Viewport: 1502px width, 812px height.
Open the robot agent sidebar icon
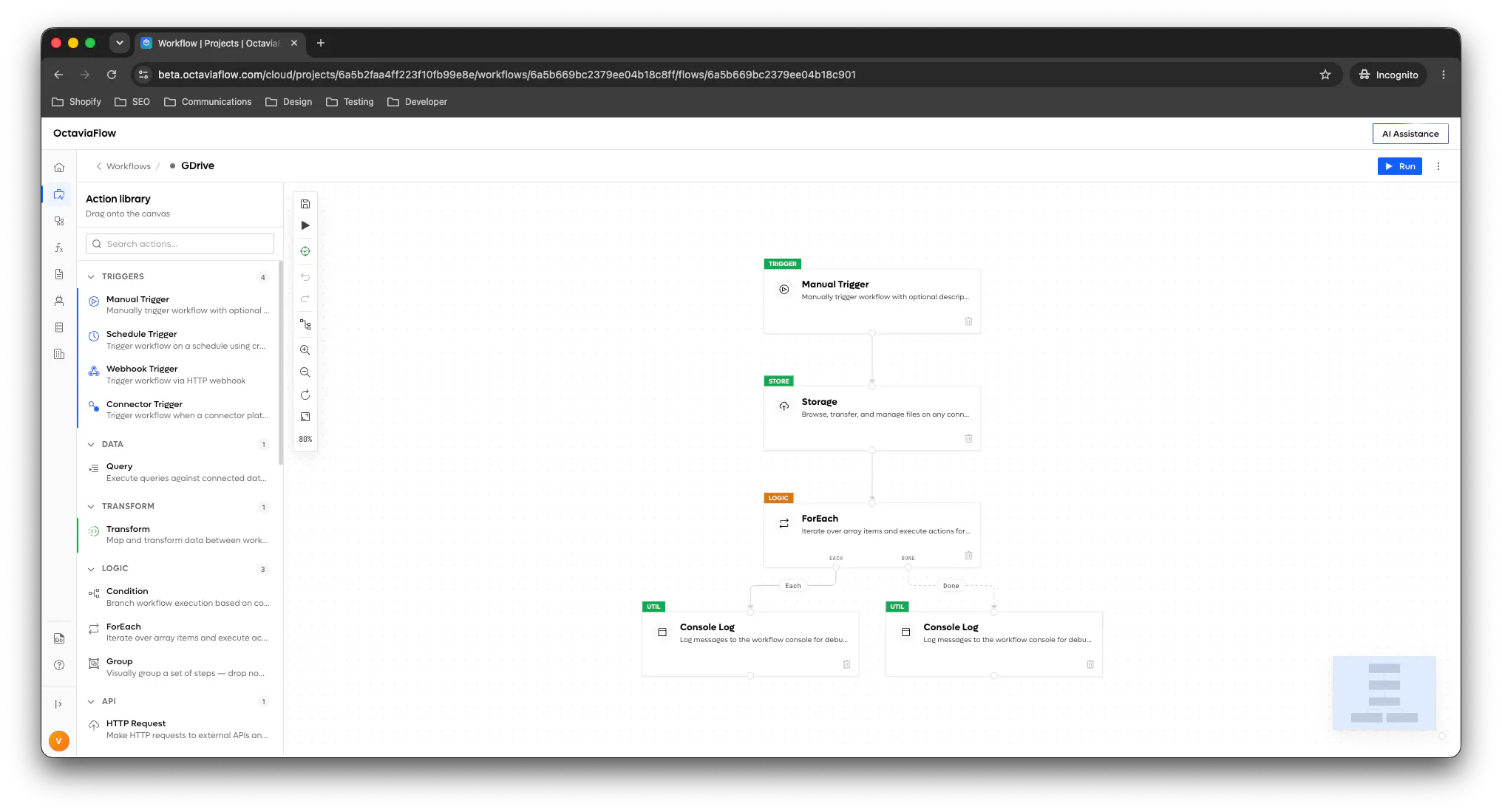tap(59, 301)
